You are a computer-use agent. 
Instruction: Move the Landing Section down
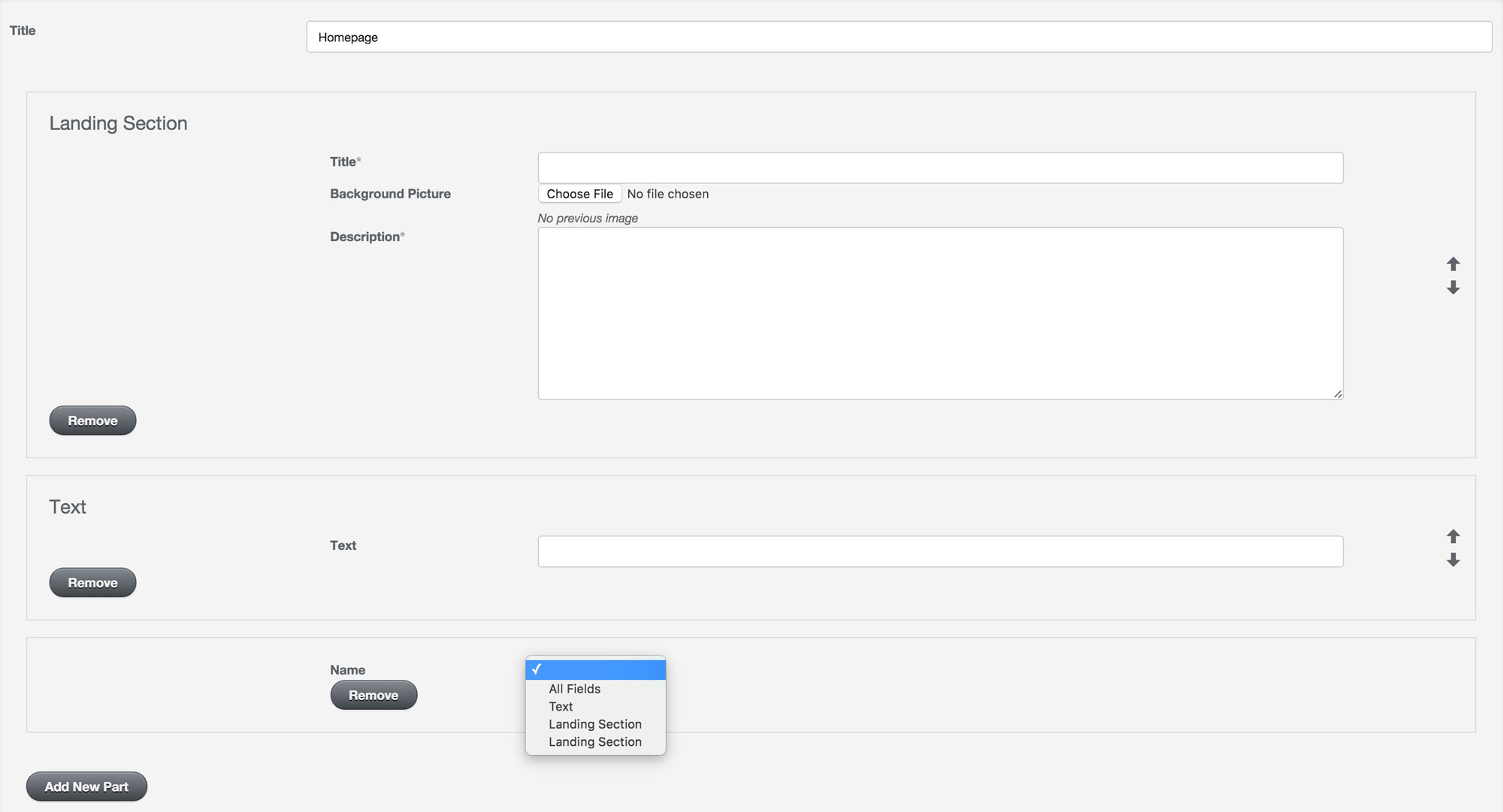1453,288
